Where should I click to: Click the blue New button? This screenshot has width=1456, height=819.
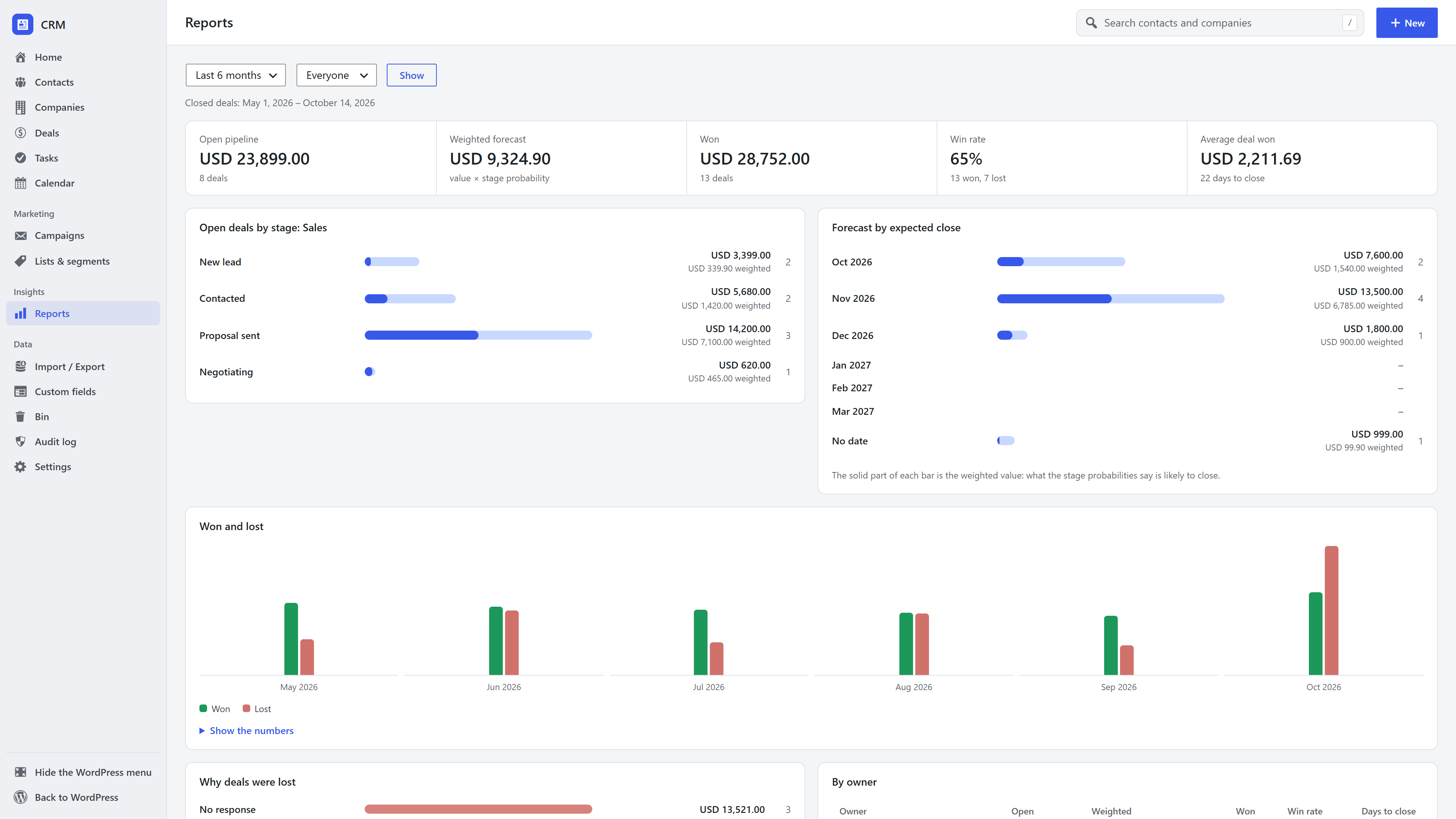click(x=1406, y=23)
